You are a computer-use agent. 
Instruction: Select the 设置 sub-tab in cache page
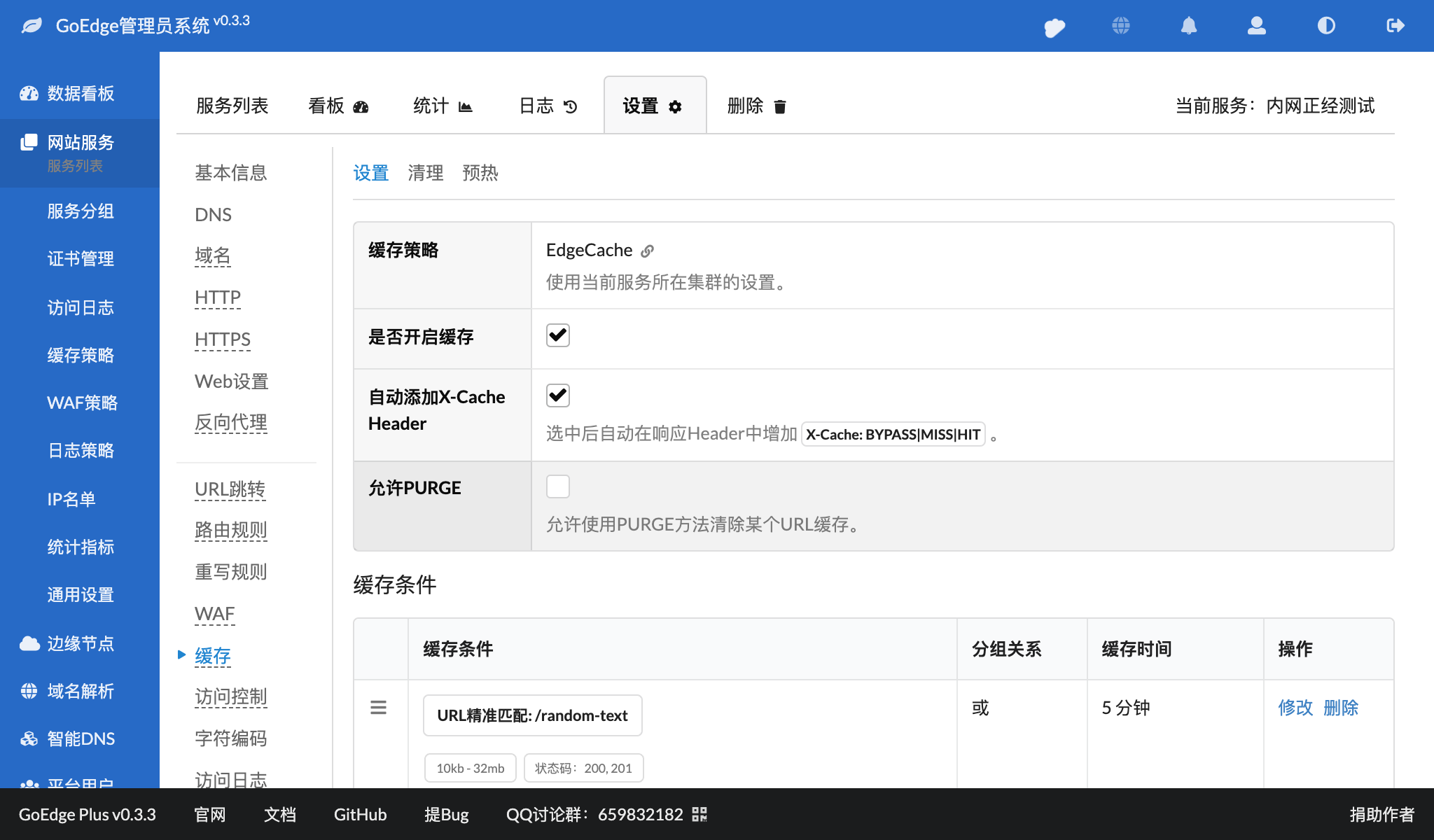[x=371, y=173]
